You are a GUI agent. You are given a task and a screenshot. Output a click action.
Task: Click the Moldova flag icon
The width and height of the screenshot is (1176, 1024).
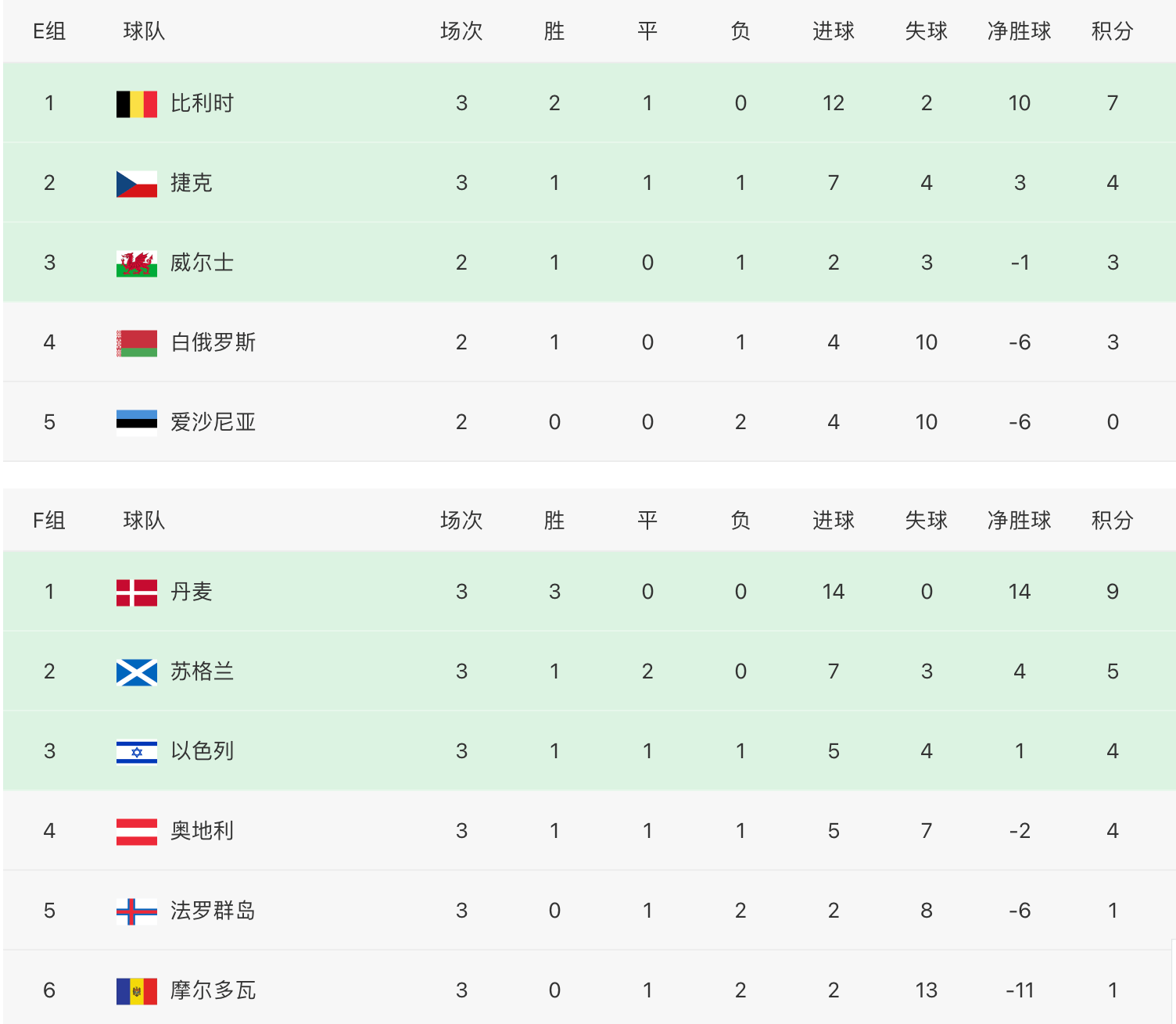point(137,991)
